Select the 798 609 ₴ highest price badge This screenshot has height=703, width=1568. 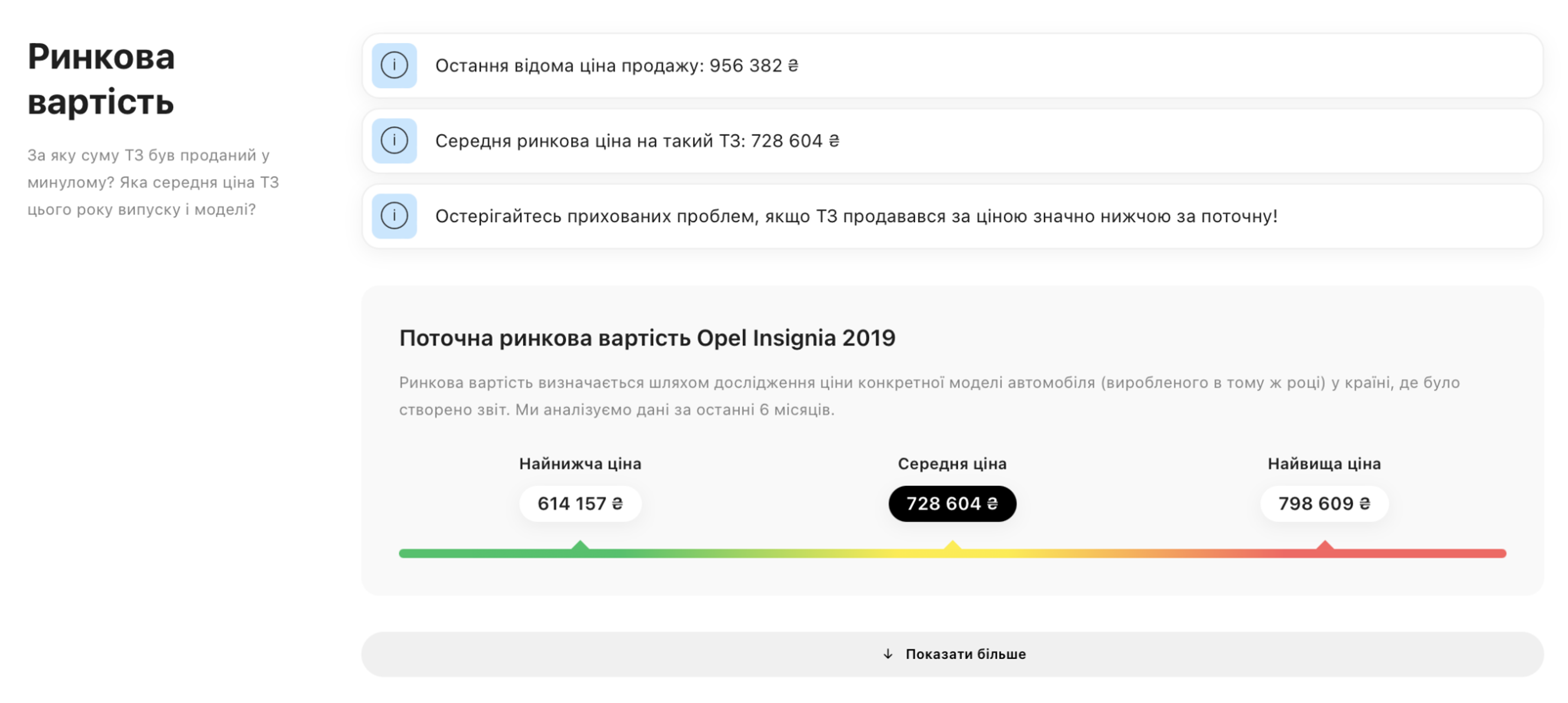tap(1324, 503)
